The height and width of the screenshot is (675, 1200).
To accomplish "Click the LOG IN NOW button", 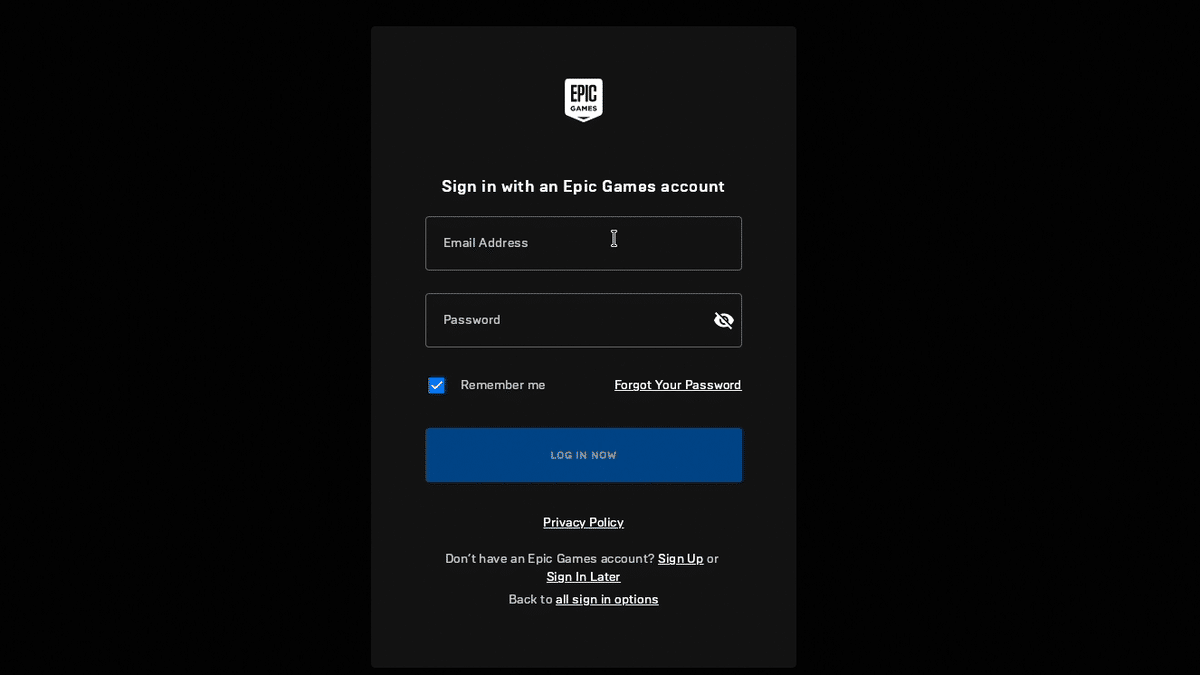I will (x=583, y=455).
